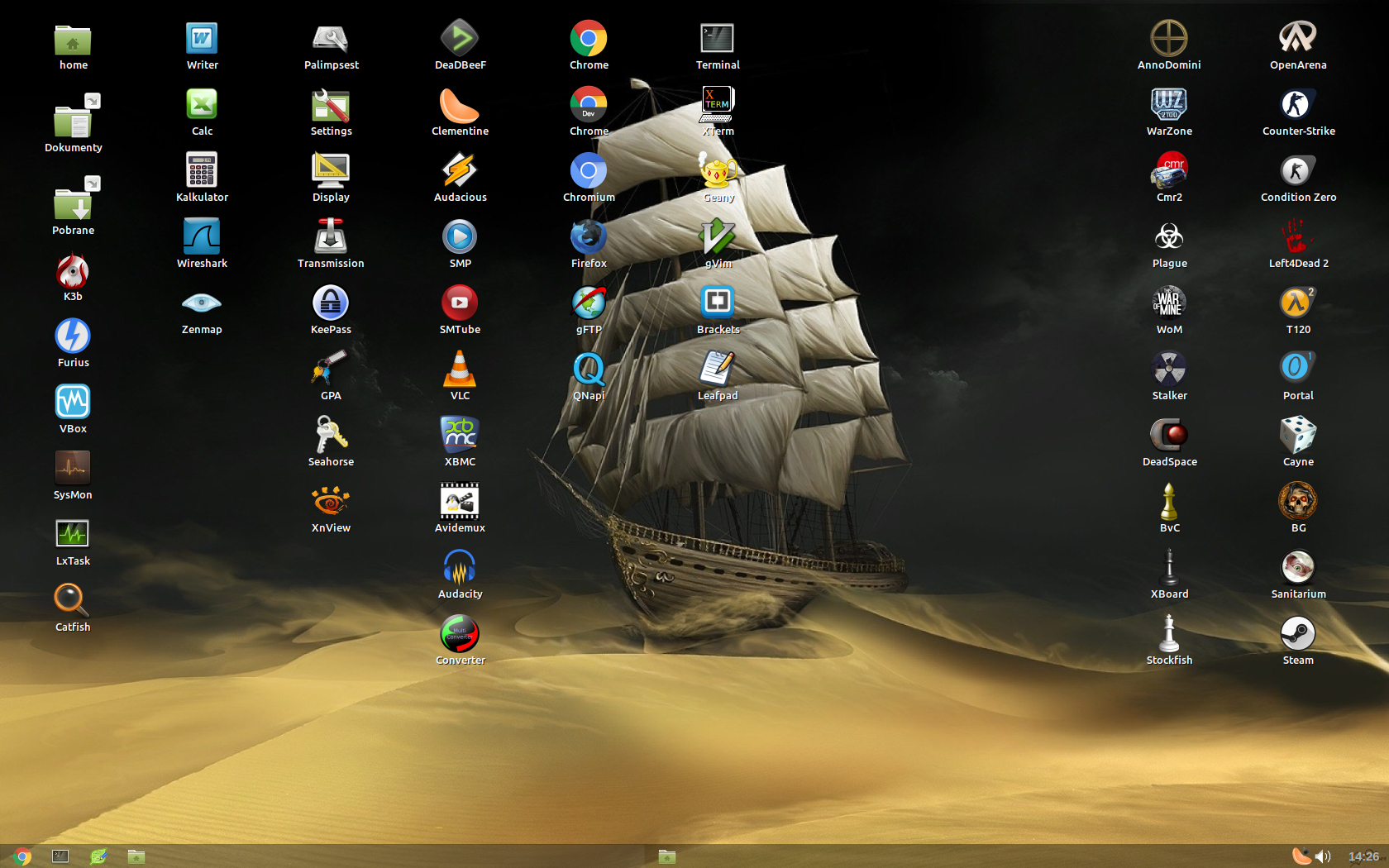1389x868 pixels.
Task: Launch the Chromium browser
Action: 589,171
